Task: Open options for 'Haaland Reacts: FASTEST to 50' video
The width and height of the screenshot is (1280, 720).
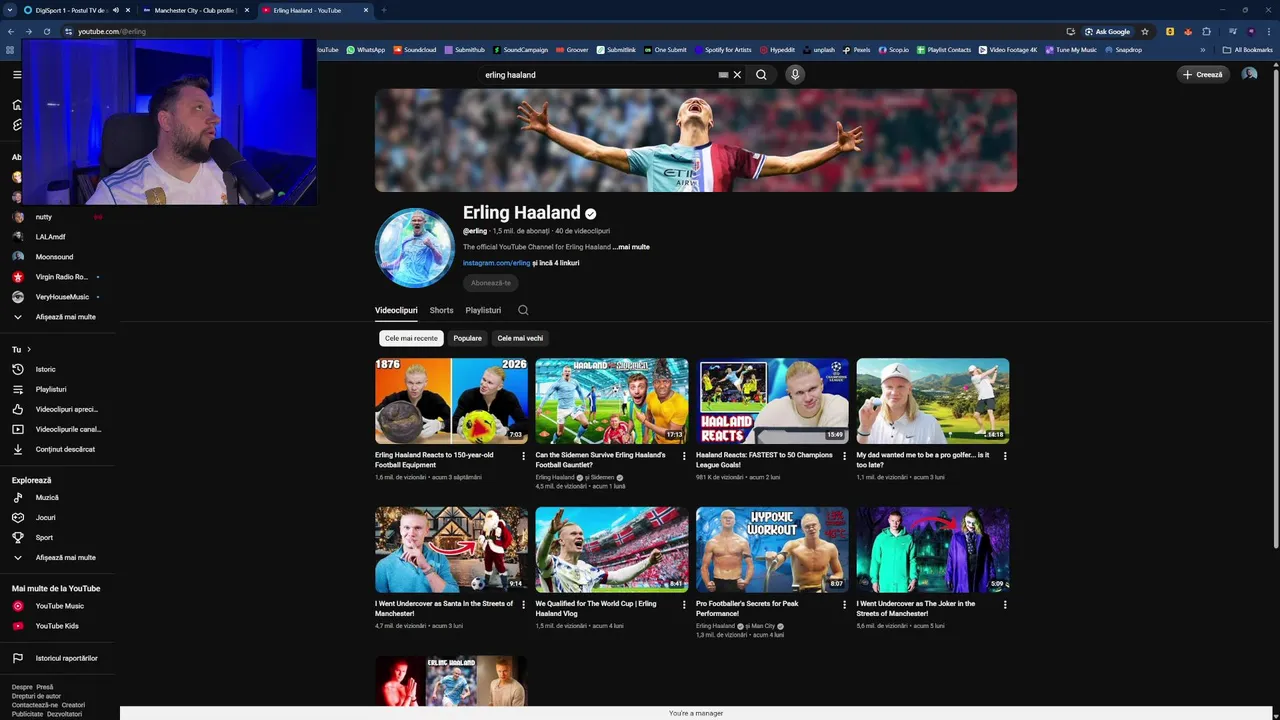Action: tap(845, 456)
